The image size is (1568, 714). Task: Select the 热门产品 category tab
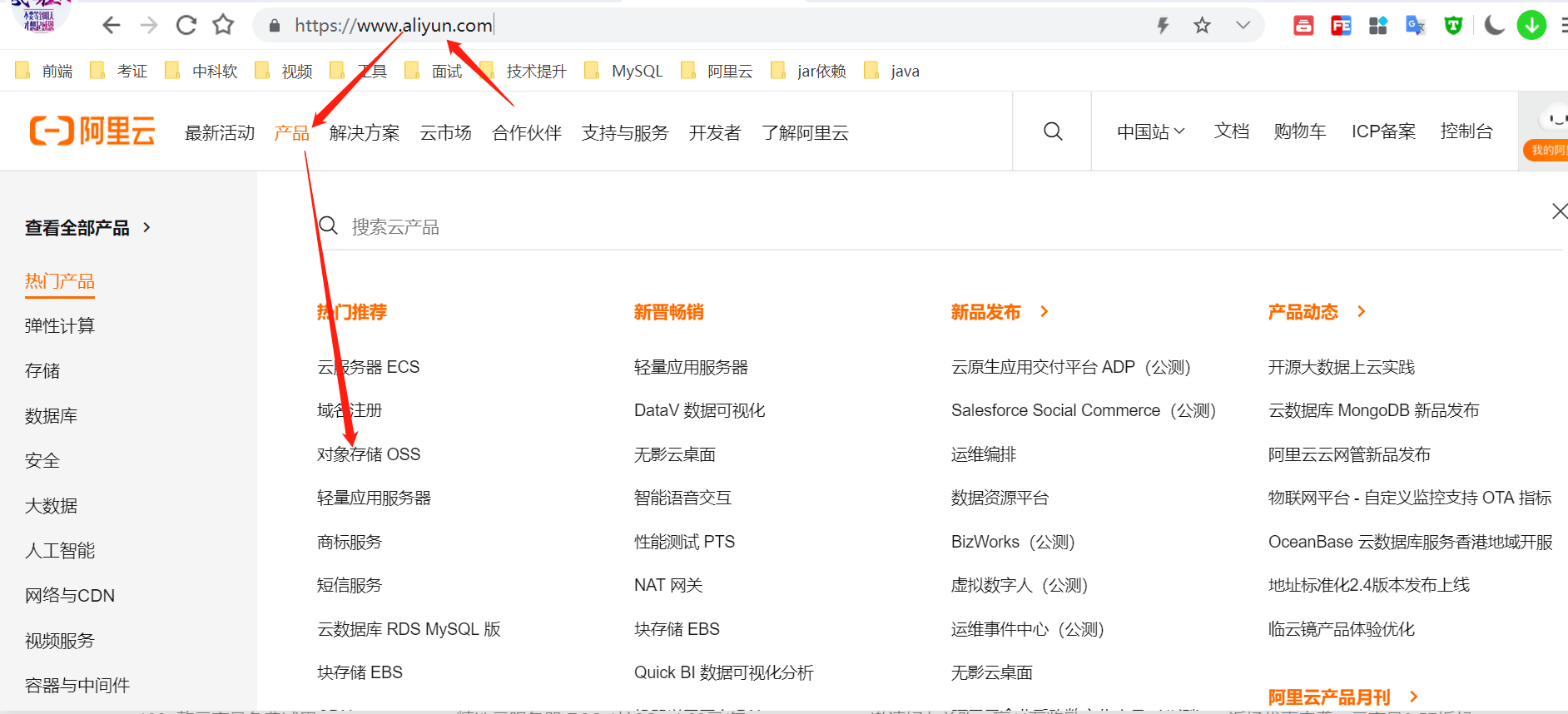click(x=60, y=281)
